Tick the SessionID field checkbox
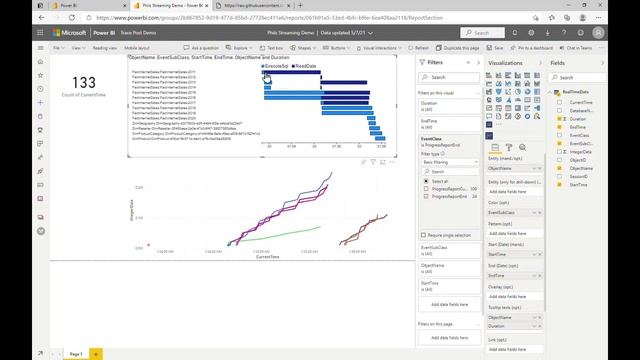Image resolution: width=640 pixels, height=360 pixels. pos(560,176)
